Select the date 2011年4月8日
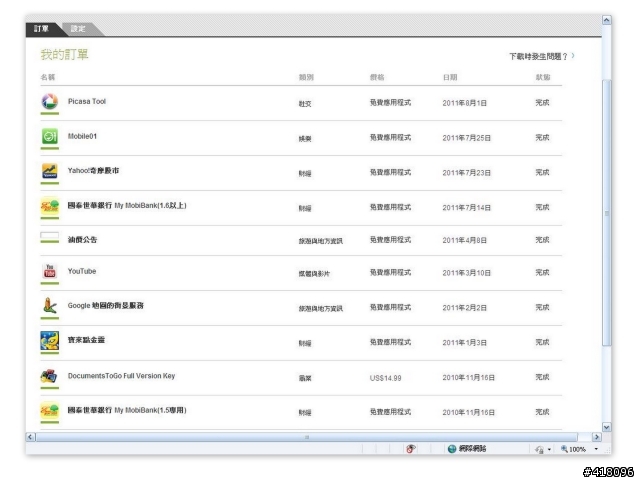 [x=464, y=240]
